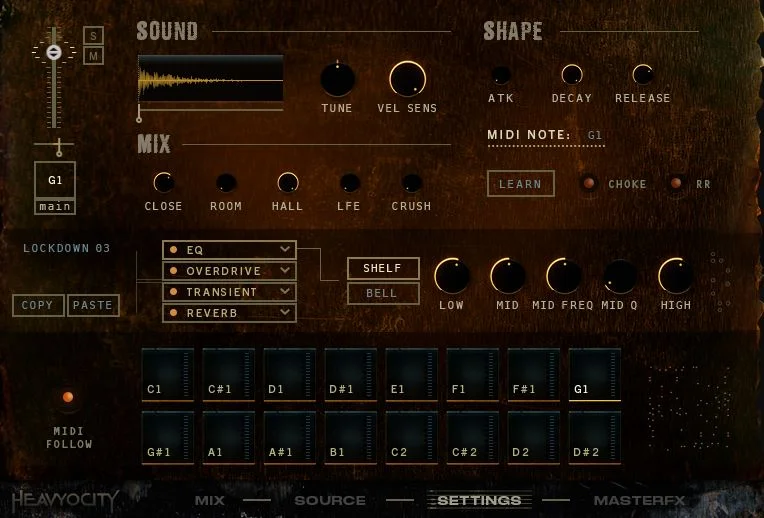This screenshot has width=764, height=518.
Task: Expand the EQ effect dropdown arrow
Action: tap(285, 249)
